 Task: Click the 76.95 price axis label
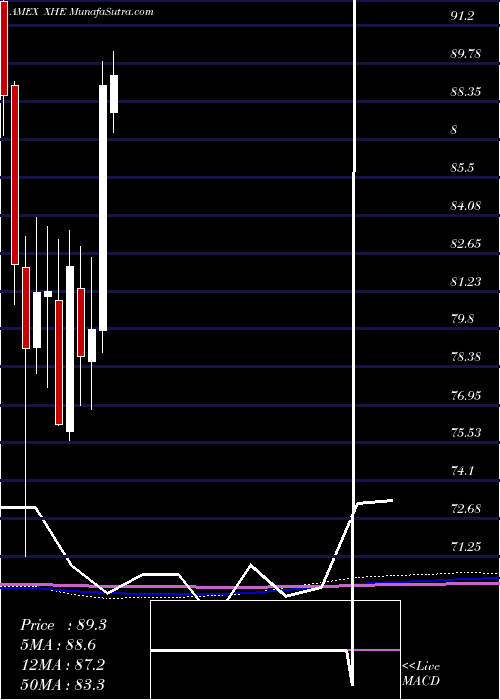click(x=466, y=395)
